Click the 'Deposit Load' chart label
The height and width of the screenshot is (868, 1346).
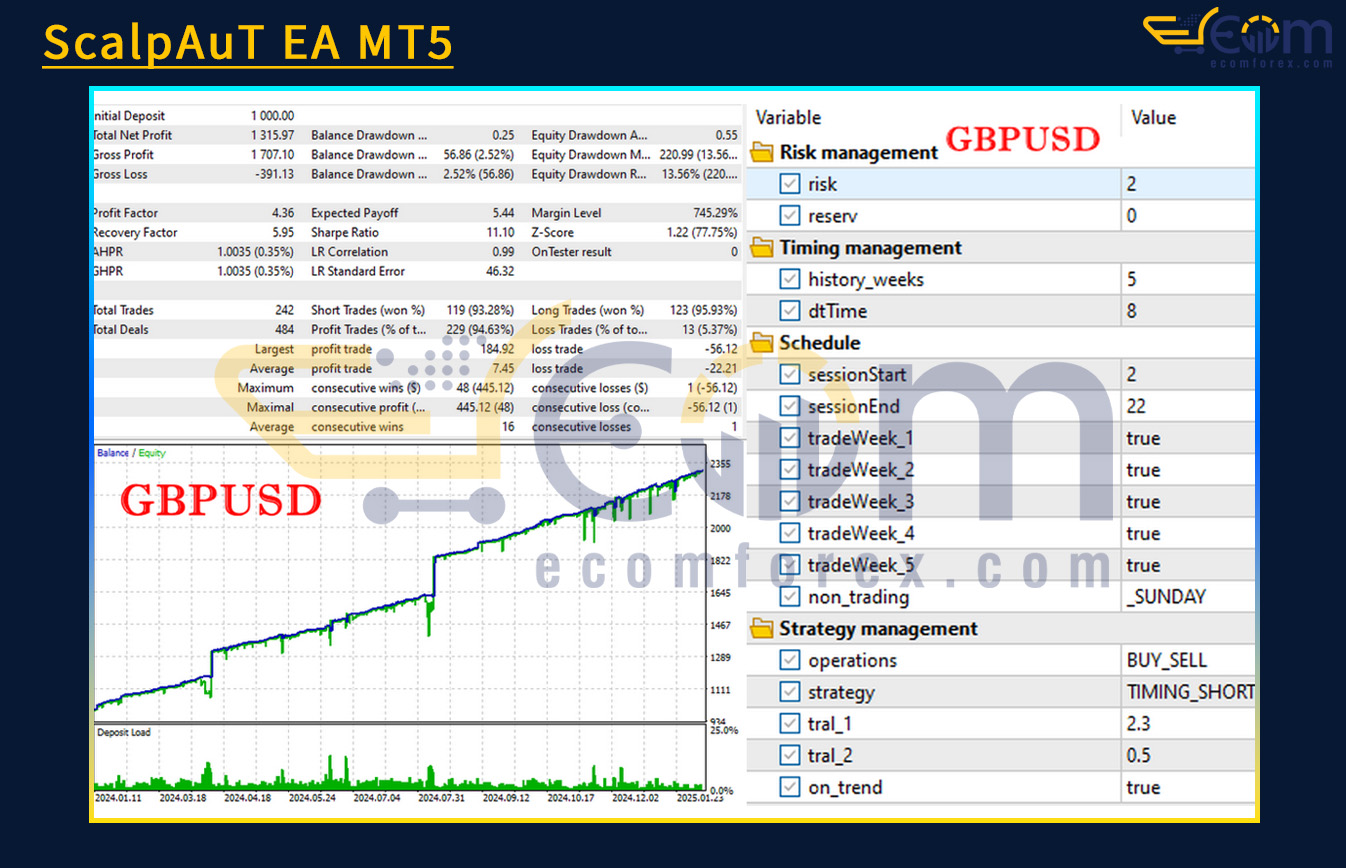124,733
